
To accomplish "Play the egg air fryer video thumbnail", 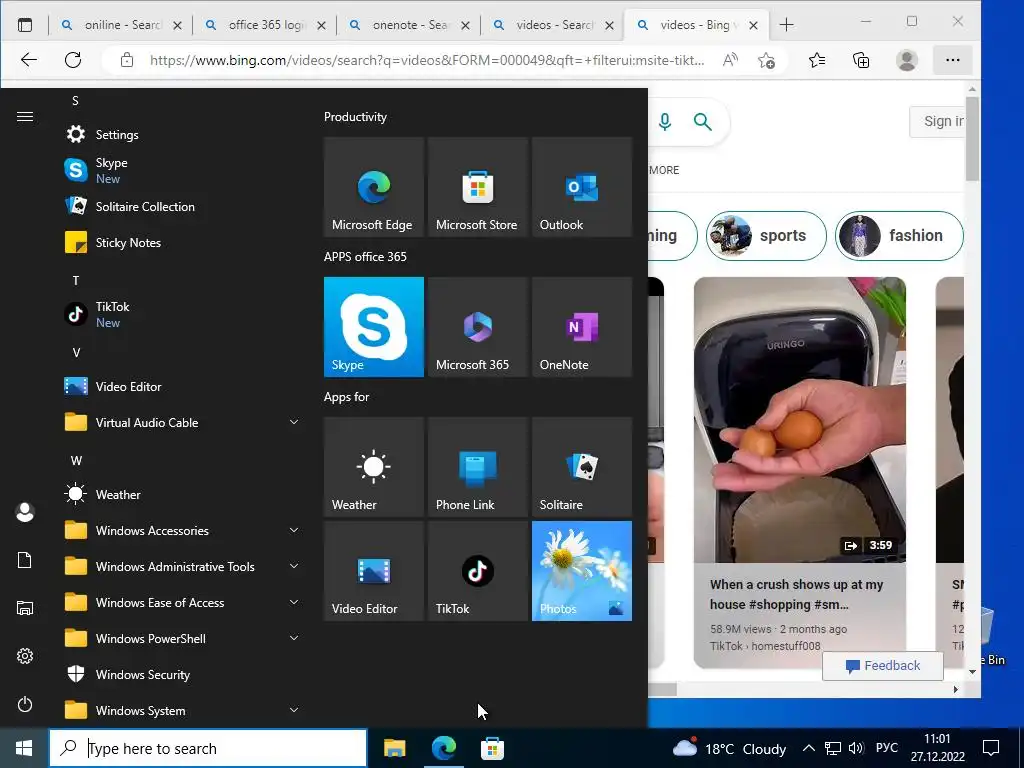I will (x=800, y=420).
